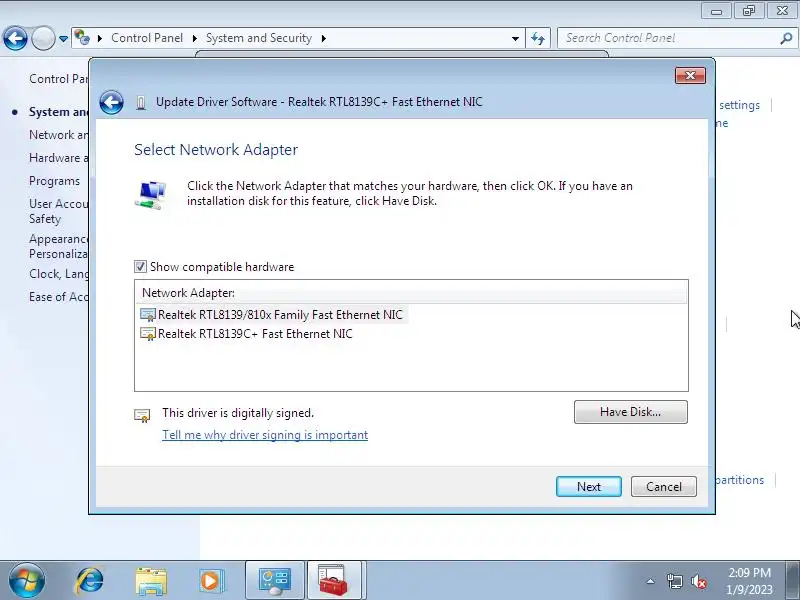The width and height of the screenshot is (800, 600).
Task: Open Appearance and Personalization sidebar category
Action: [59, 246]
